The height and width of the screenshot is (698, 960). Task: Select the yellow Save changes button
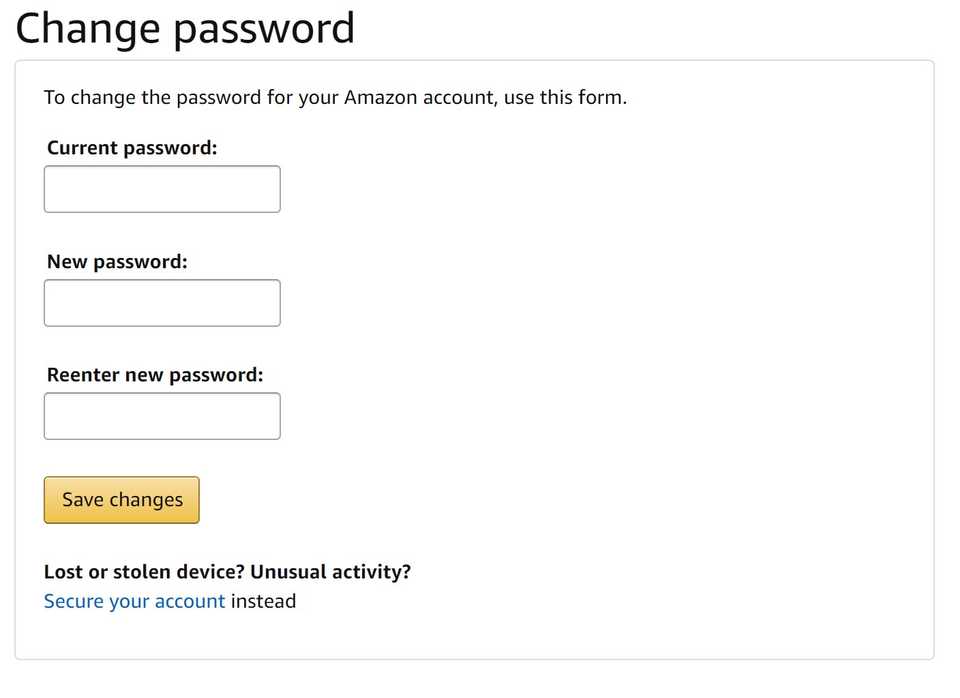coord(120,499)
